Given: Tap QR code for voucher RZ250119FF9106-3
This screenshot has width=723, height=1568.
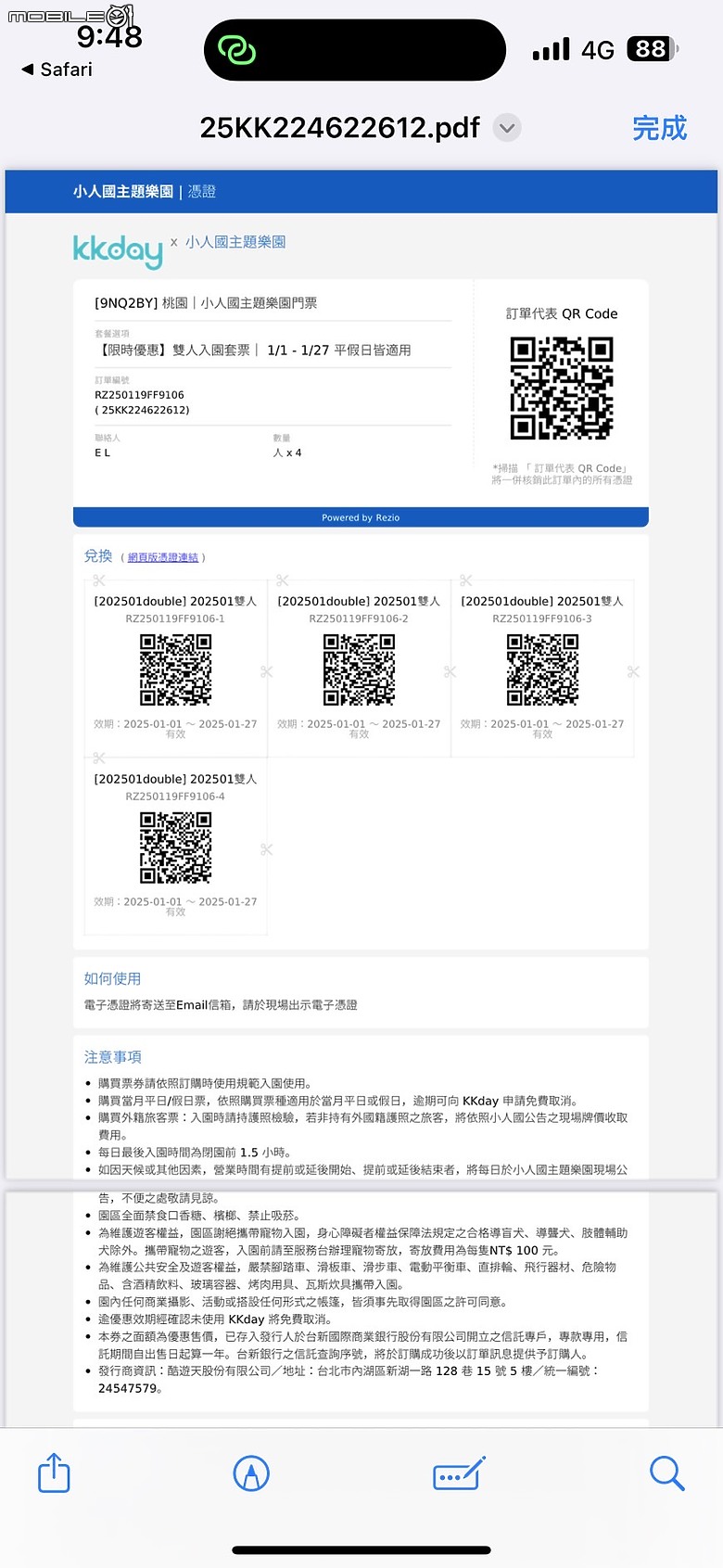Looking at the screenshot, I should click(x=542, y=669).
